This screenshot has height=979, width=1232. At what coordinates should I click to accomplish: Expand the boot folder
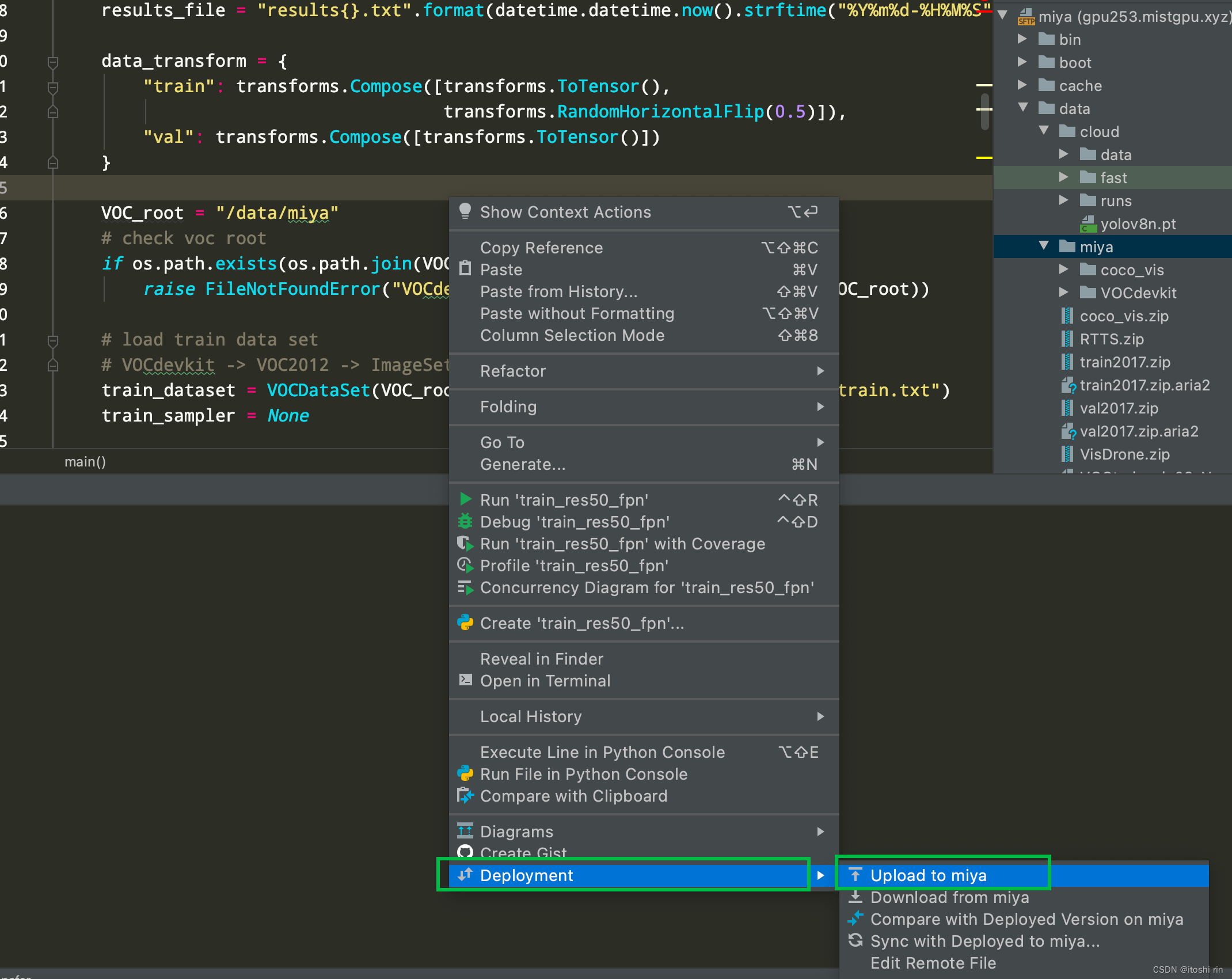coord(1022,62)
